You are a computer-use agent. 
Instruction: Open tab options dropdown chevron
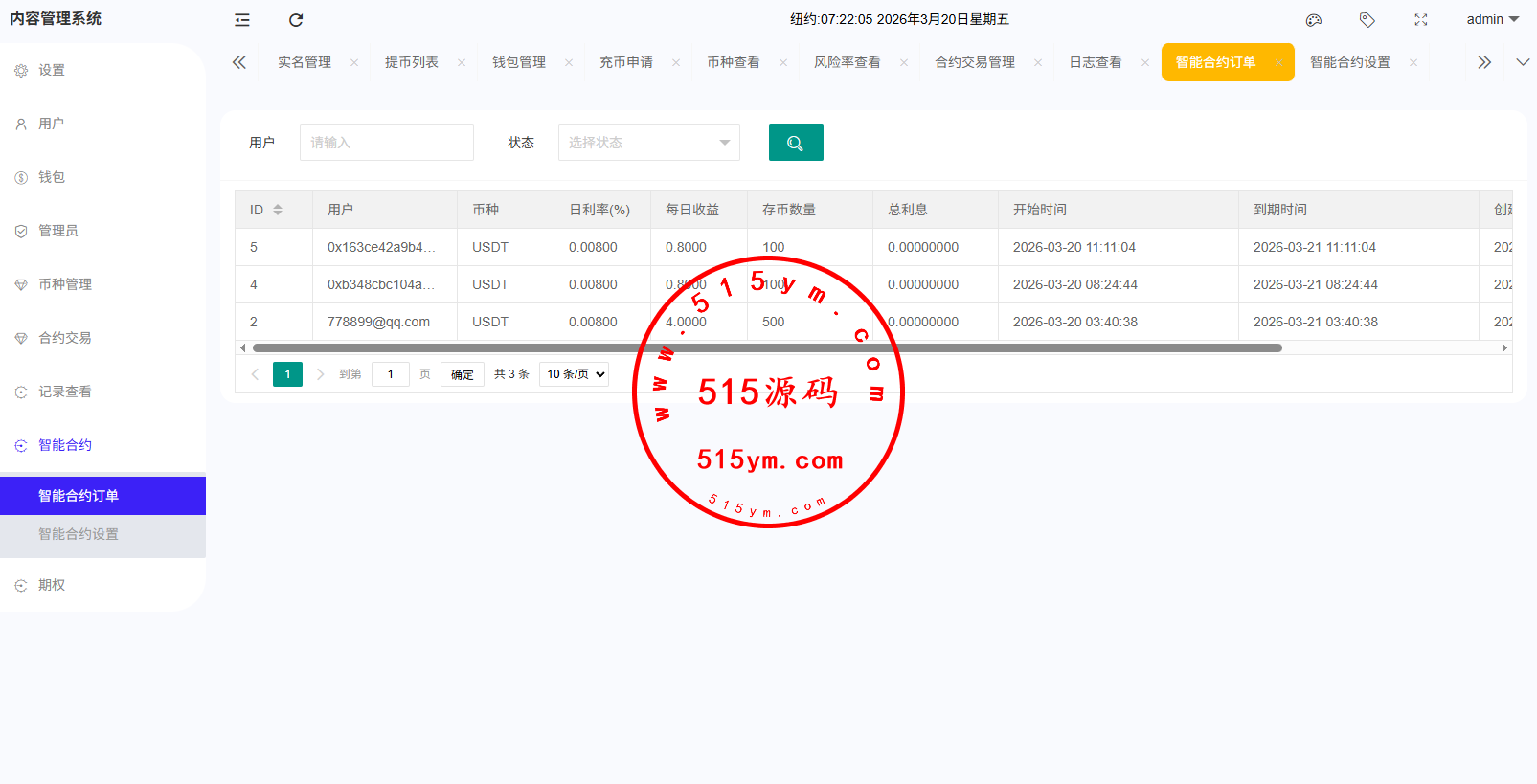click(1523, 62)
